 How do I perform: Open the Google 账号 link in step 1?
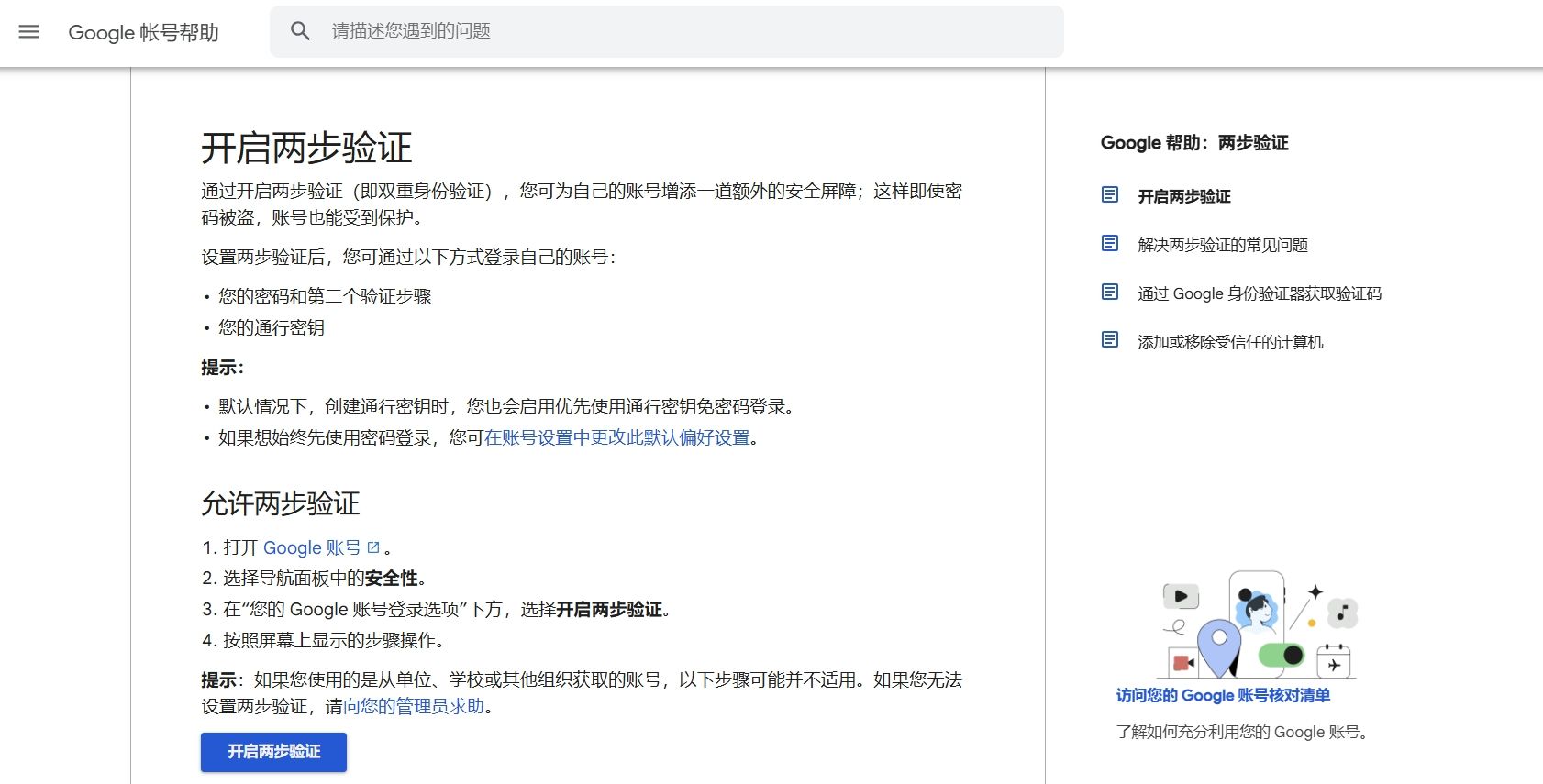pyautogui.click(x=312, y=548)
